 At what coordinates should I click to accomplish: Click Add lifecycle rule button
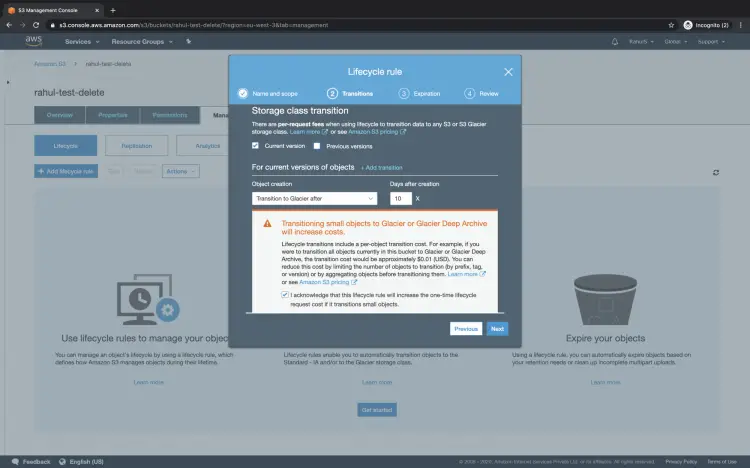pyautogui.click(x=66, y=171)
